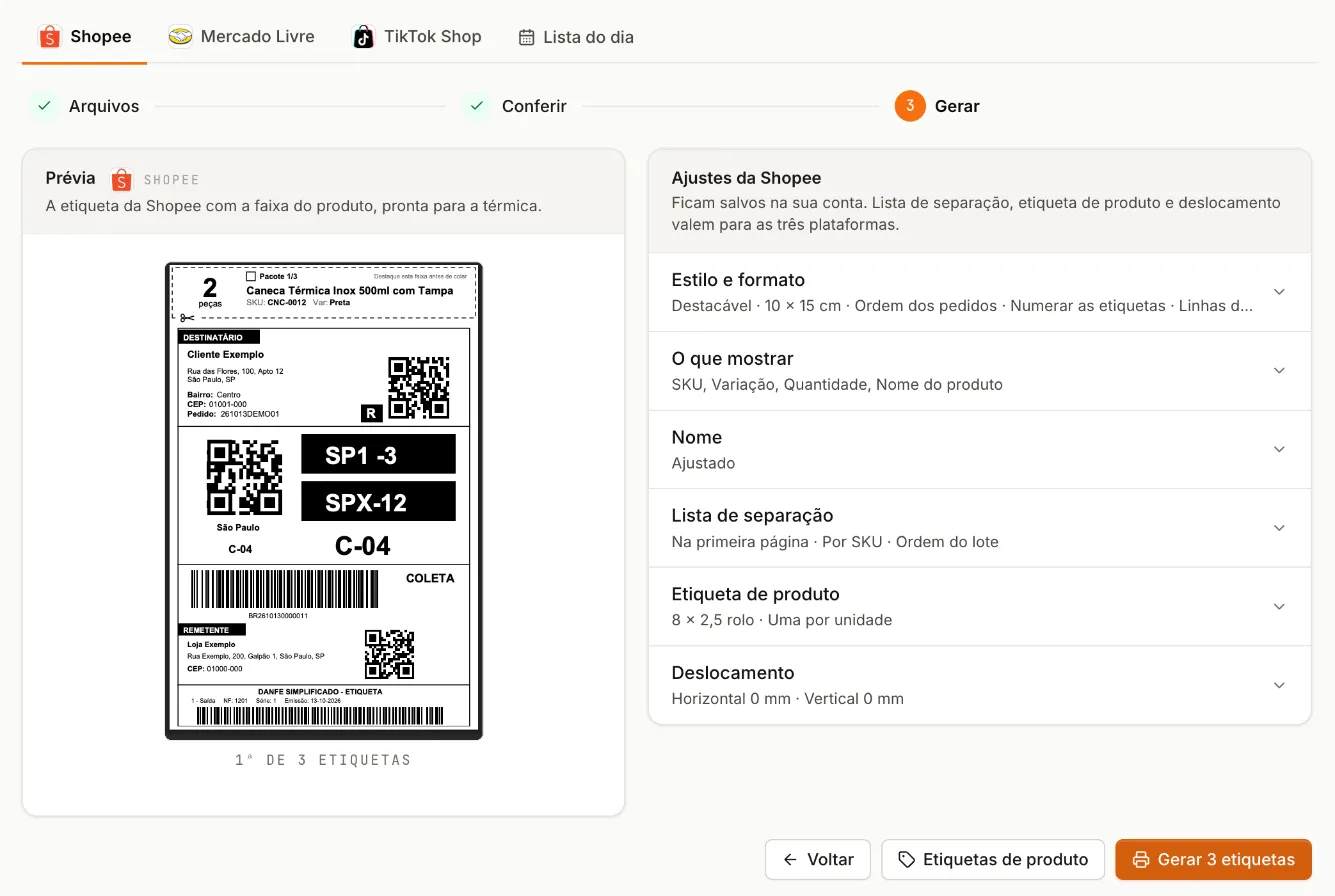1335x896 pixels.
Task: Expand the O que mostrar section
Action: pos(980,371)
